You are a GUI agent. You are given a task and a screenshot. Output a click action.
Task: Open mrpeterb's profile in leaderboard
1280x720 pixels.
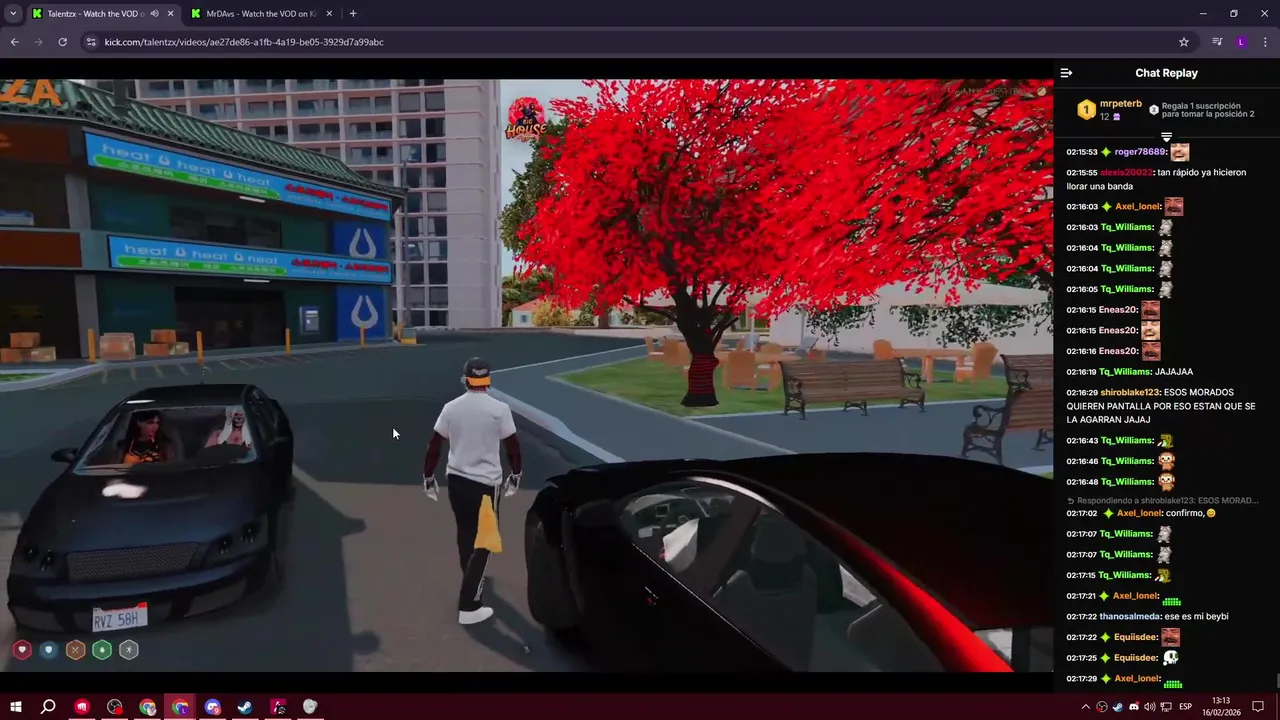click(x=1120, y=104)
